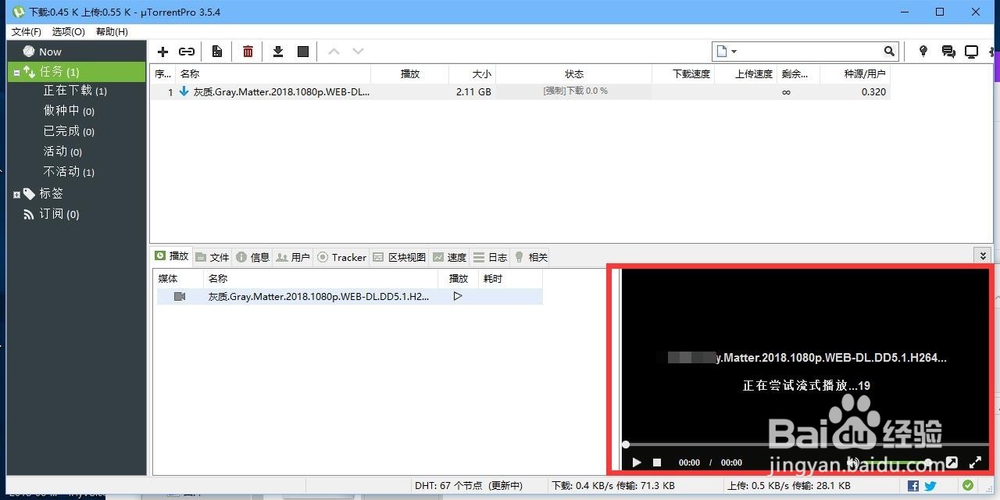Select 正在下载 (1) filter
The image size is (1000, 500).
[x=75, y=91]
